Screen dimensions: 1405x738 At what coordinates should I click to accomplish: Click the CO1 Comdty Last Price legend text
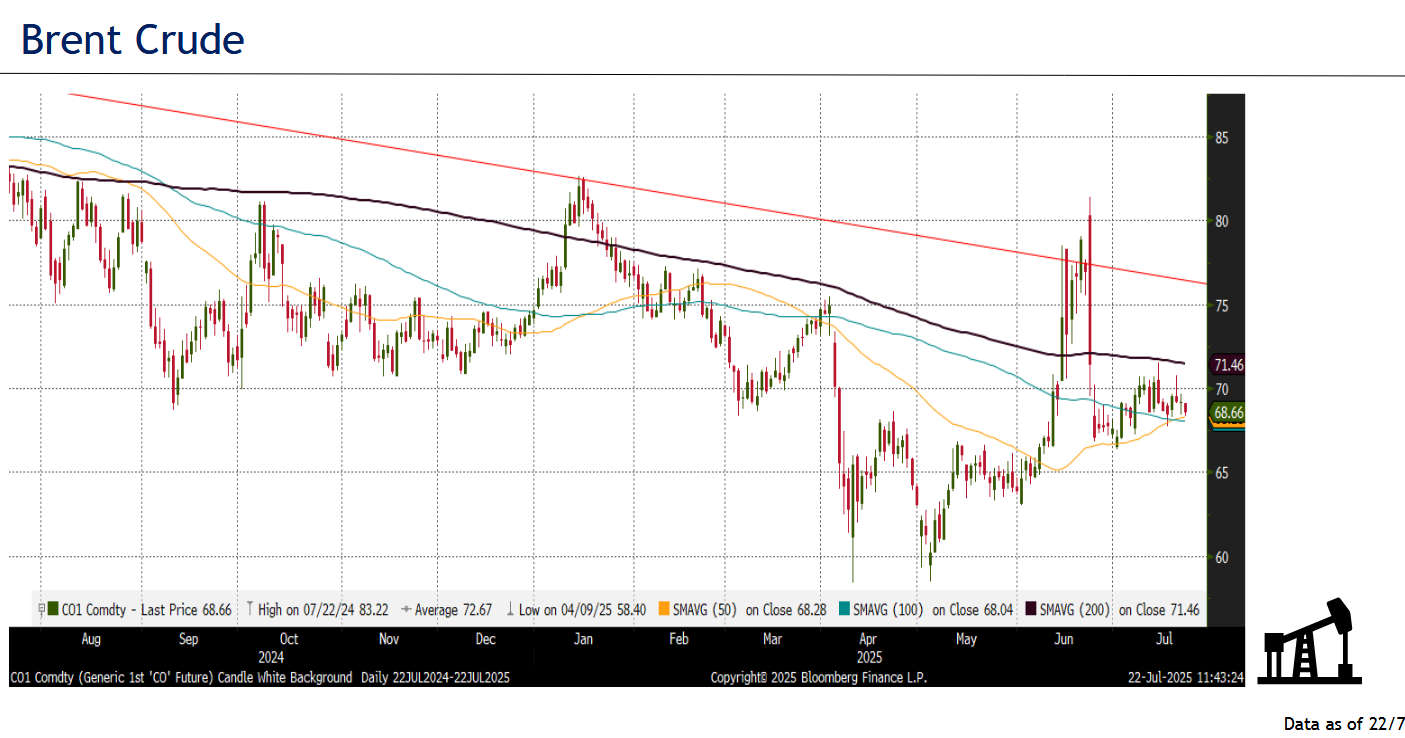click(146, 609)
